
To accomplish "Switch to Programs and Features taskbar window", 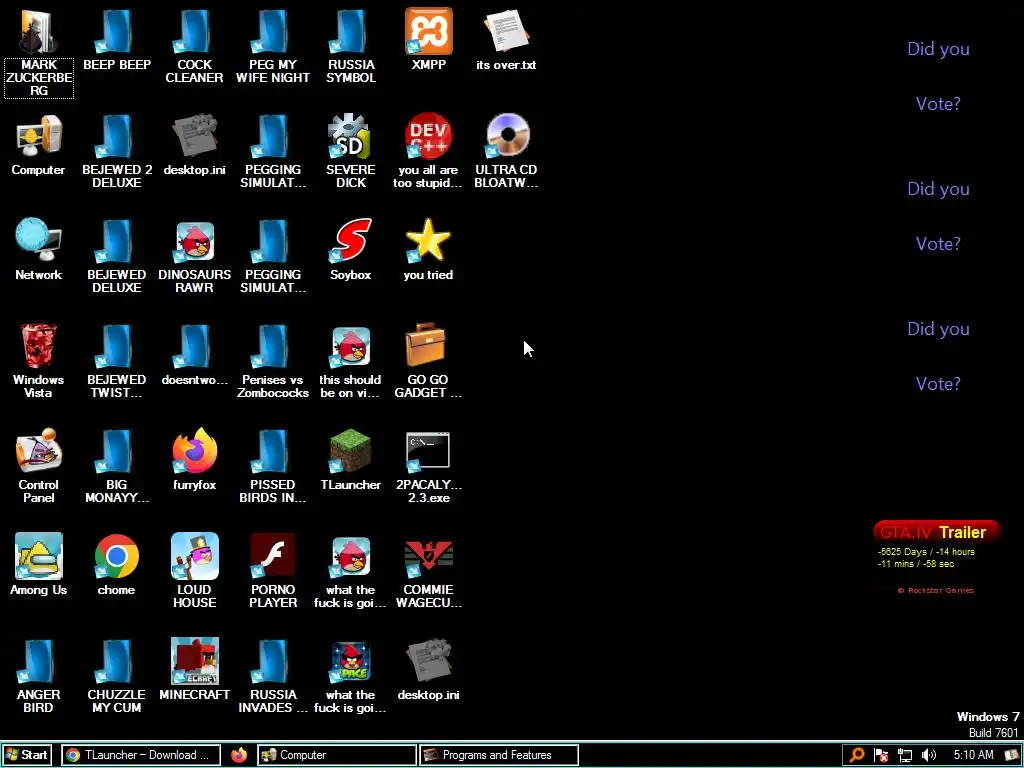I will 498,755.
